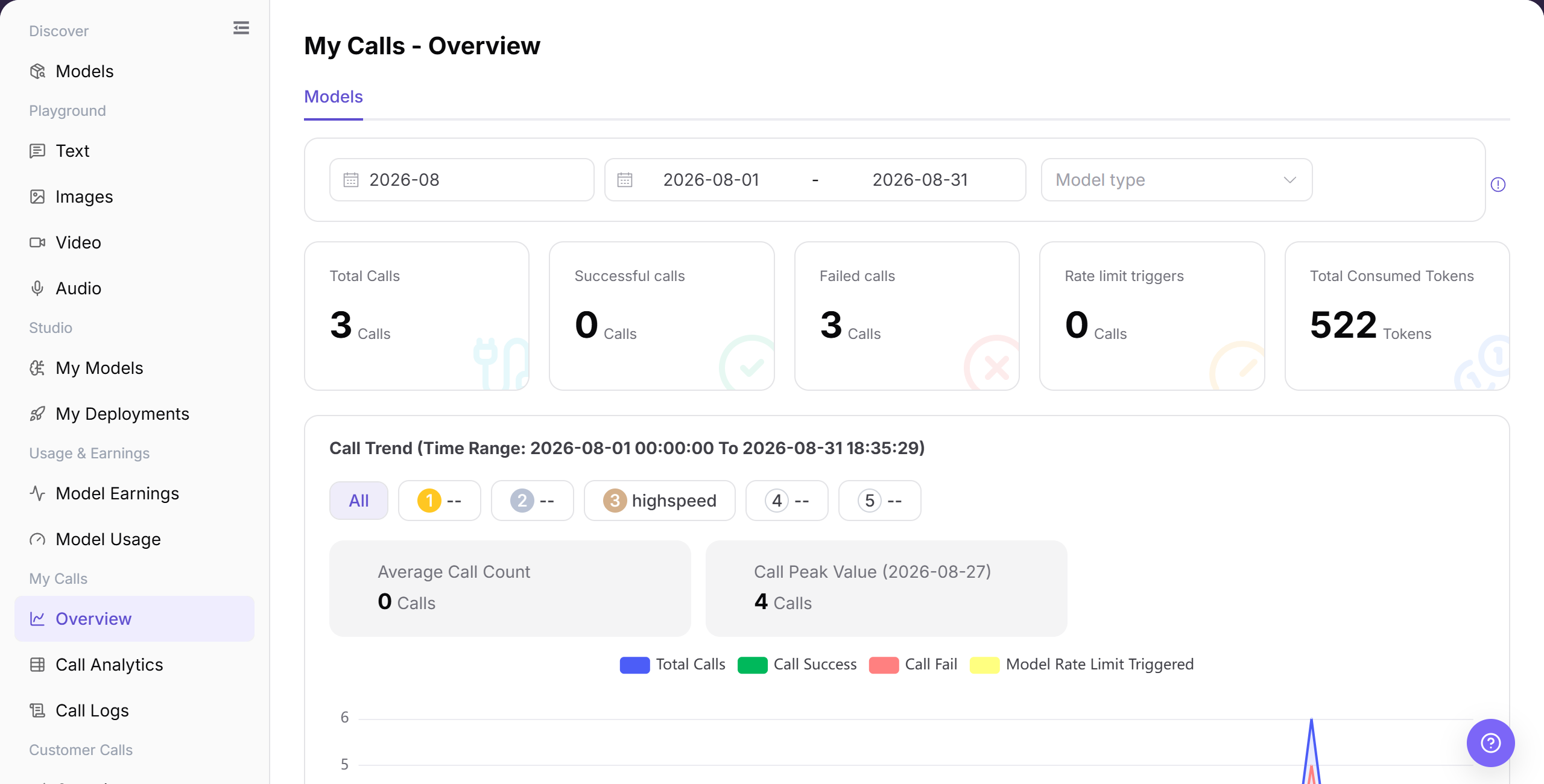Click the Audio microphone icon
Image resolution: width=1544 pixels, height=784 pixels.
point(37,288)
